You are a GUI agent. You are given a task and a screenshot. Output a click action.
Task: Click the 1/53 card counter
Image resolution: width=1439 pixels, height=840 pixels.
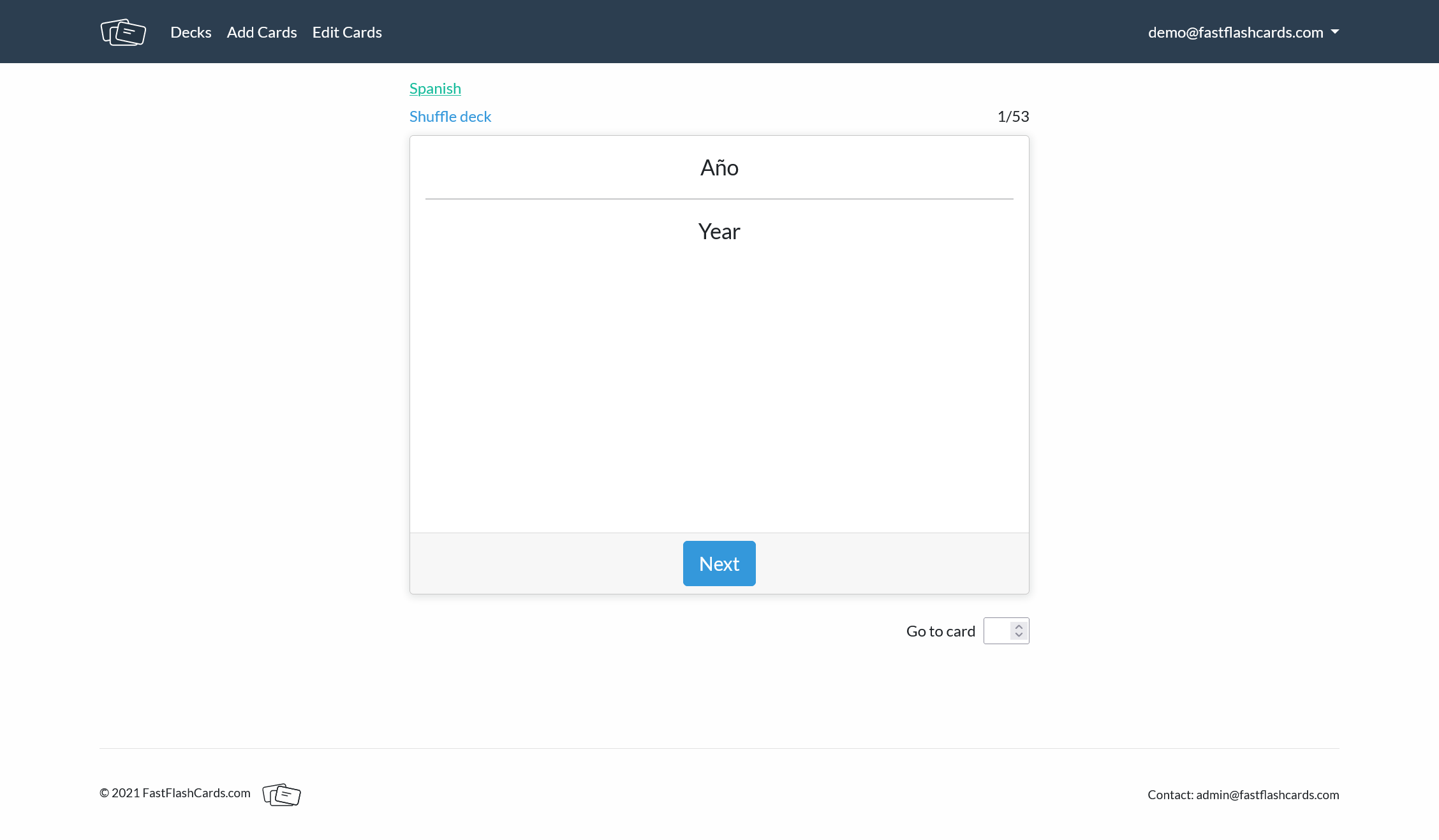(1013, 117)
